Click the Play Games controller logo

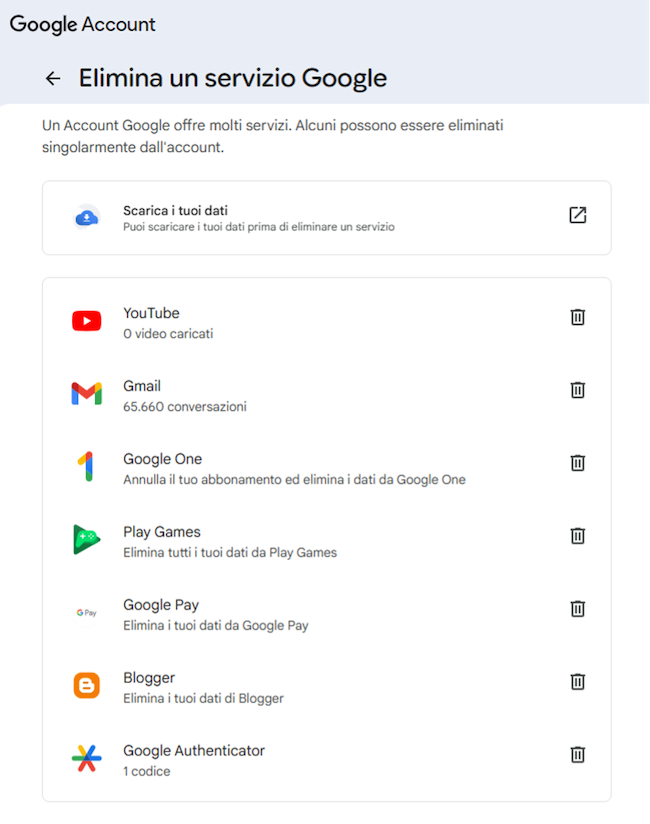tap(87, 540)
